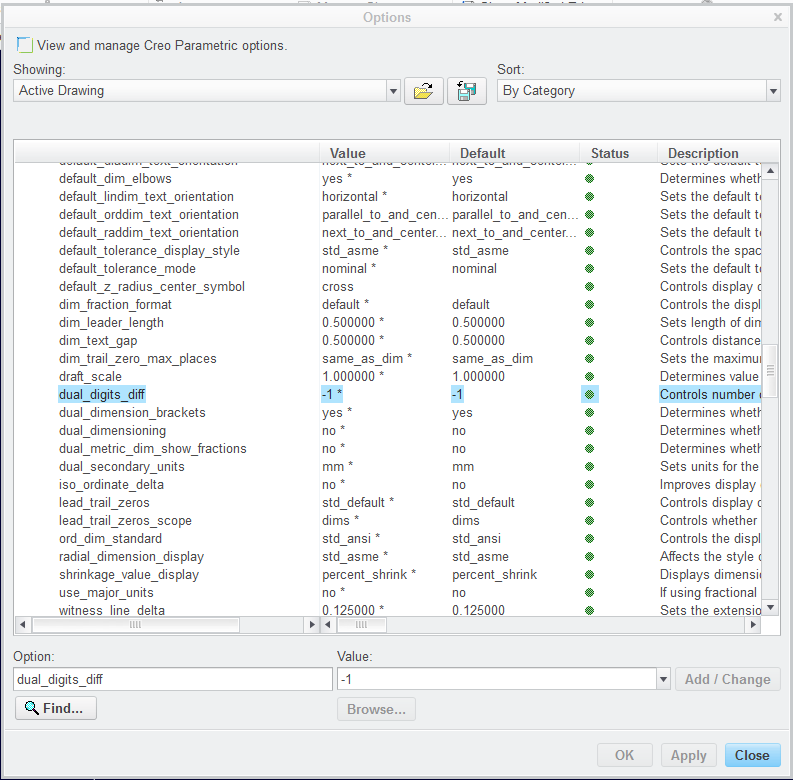Click the 'percent_shrink *' value cell

click(x=369, y=575)
